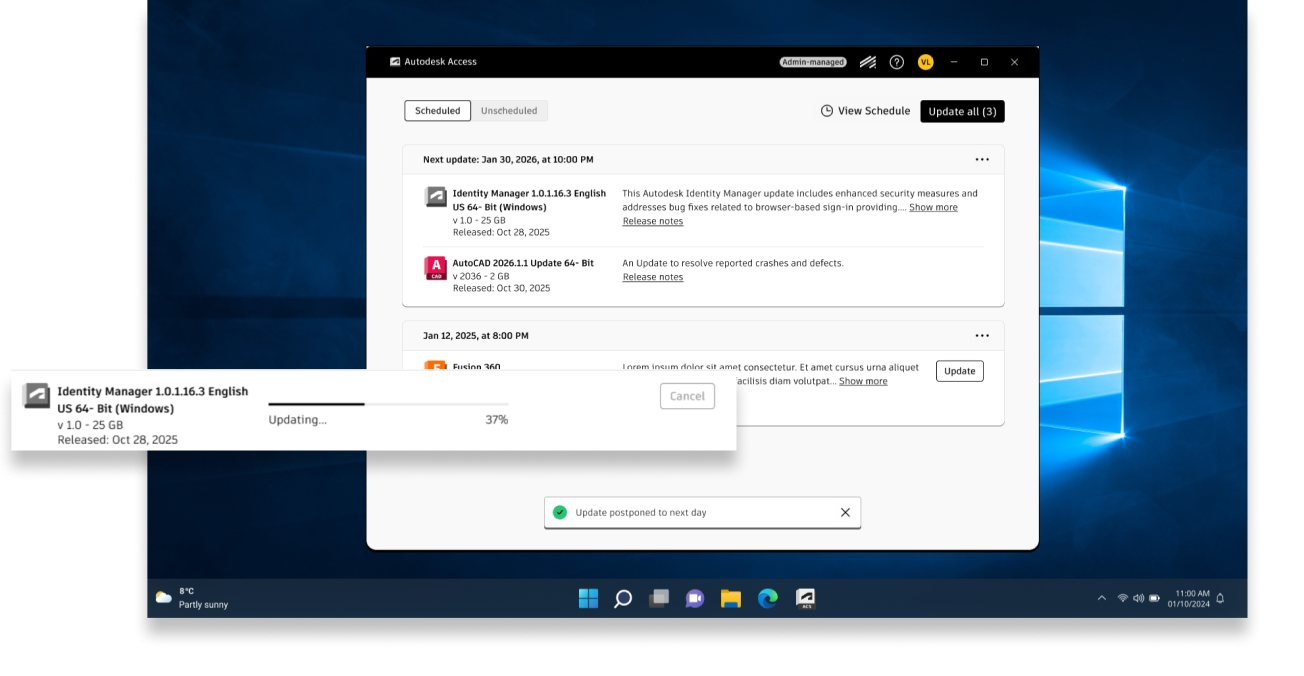Click the Fusion 360 product icon

point(435,366)
